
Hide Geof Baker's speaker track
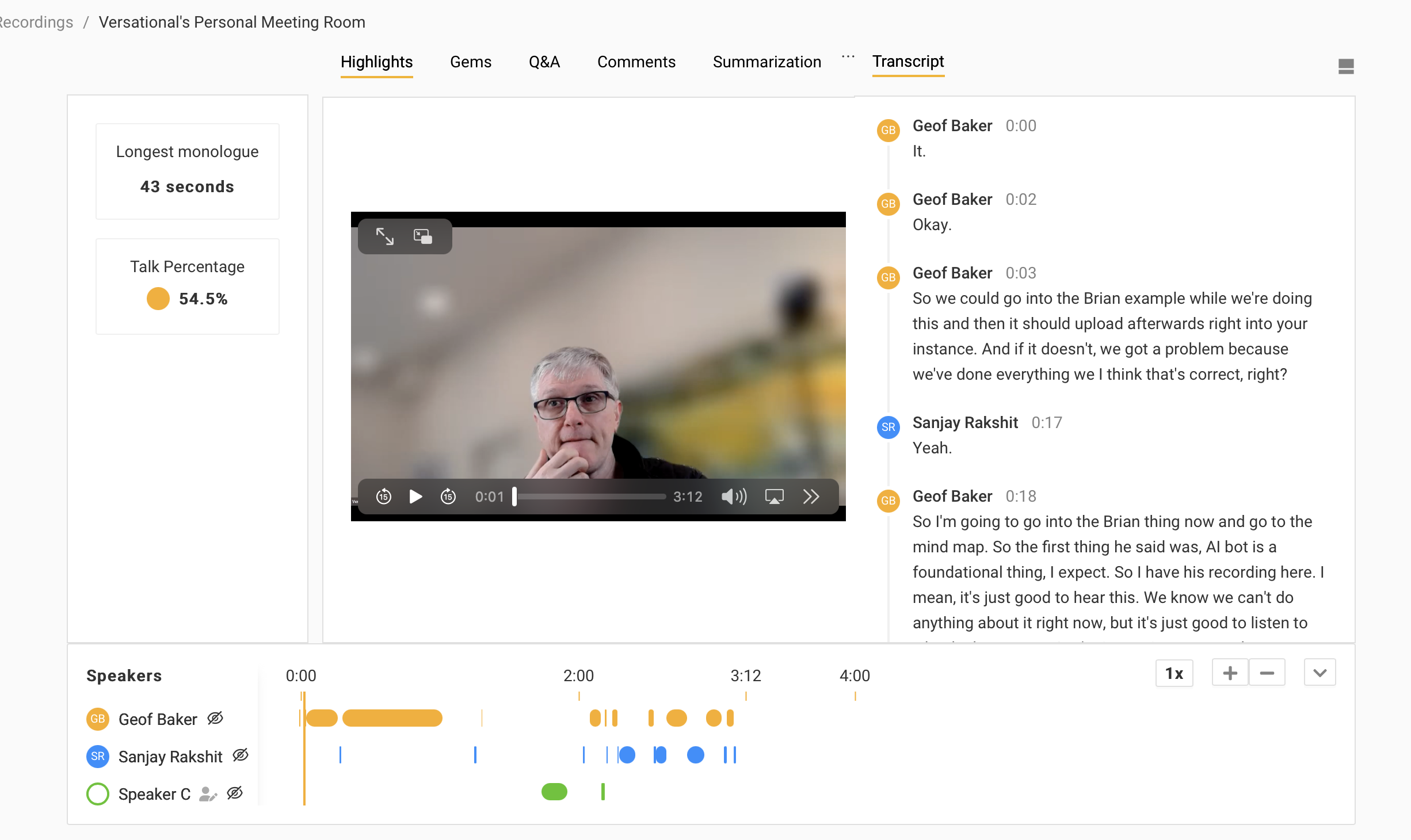pyautogui.click(x=215, y=718)
